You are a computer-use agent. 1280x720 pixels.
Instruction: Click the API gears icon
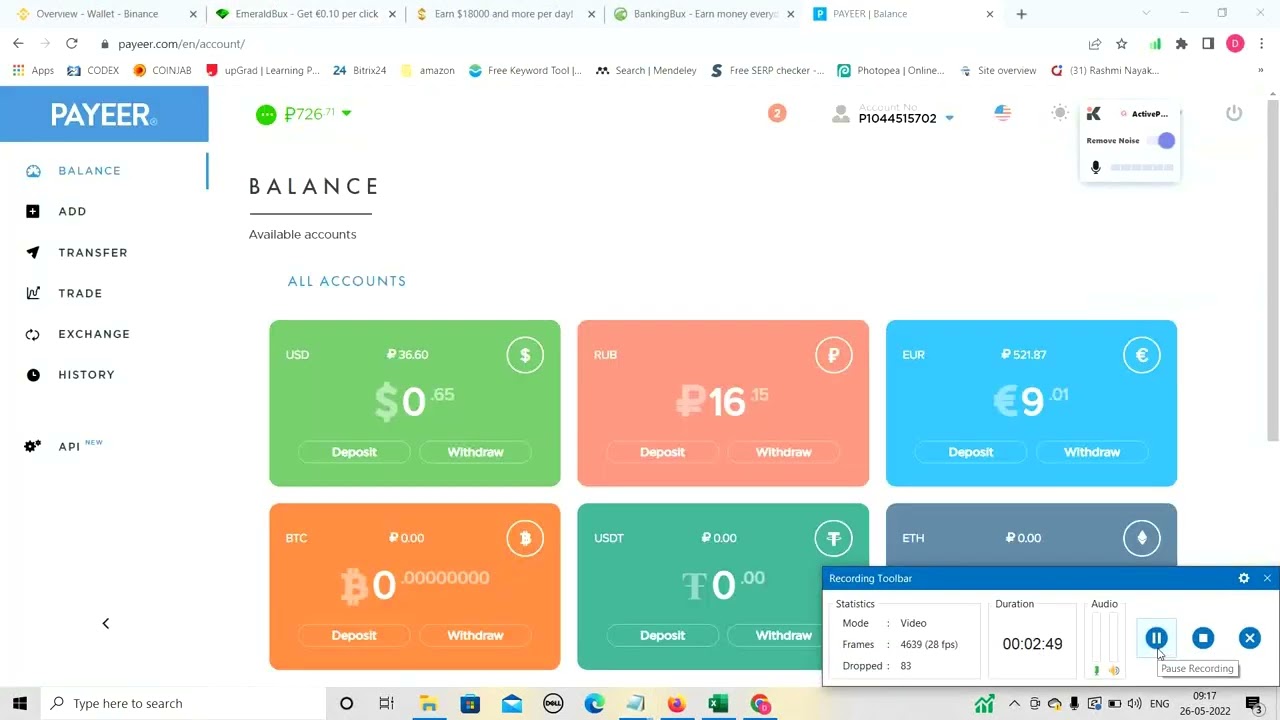33,446
